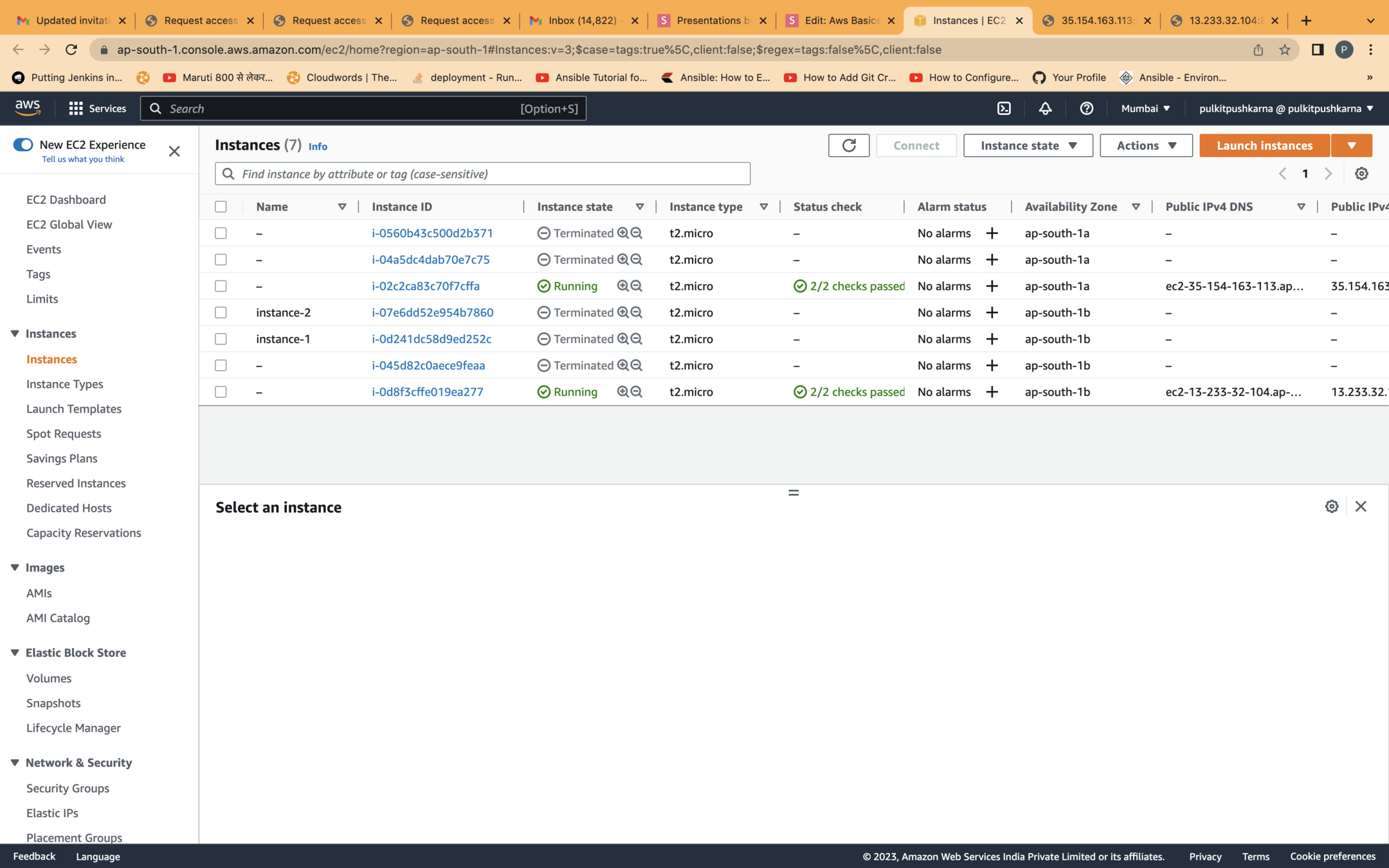Viewport: 1389px width, 868px height.
Task: Open the Instance state dropdown
Action: pyautogui.click(x=1028, y=145)
